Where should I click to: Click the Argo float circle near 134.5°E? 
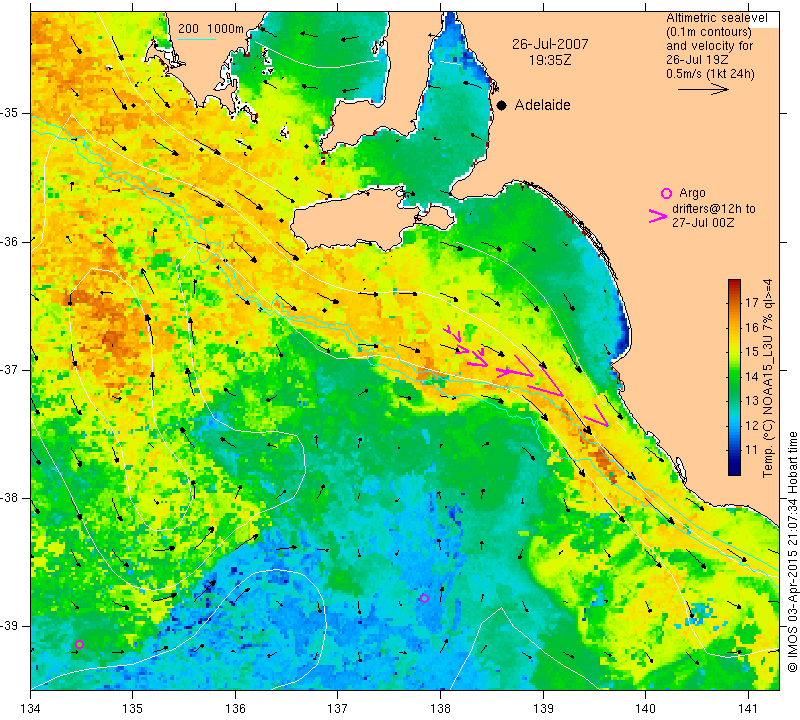pos(80,644)
